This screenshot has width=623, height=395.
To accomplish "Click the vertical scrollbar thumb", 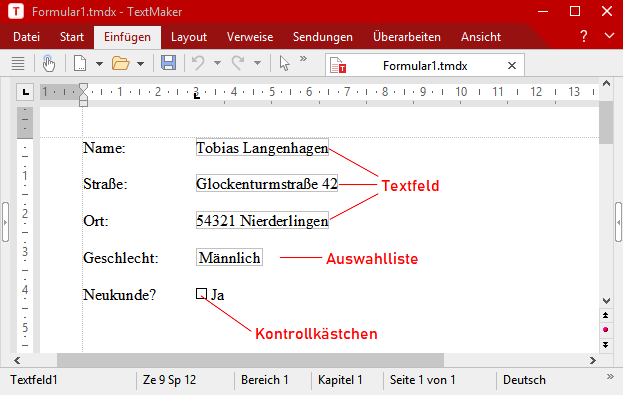I will click(x=606, y=122).
